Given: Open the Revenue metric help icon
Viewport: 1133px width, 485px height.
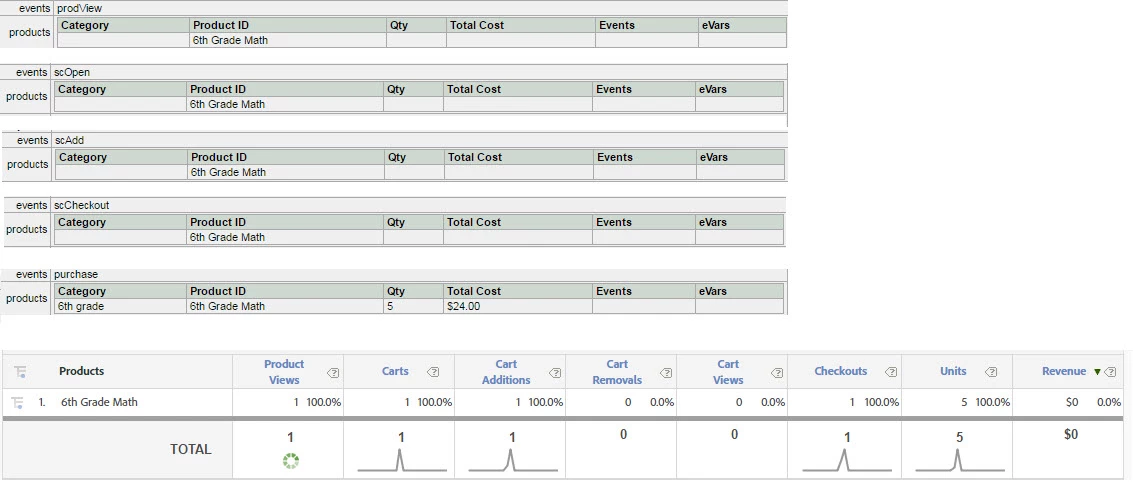Looking at the screenshot, I should point(1111,372).
